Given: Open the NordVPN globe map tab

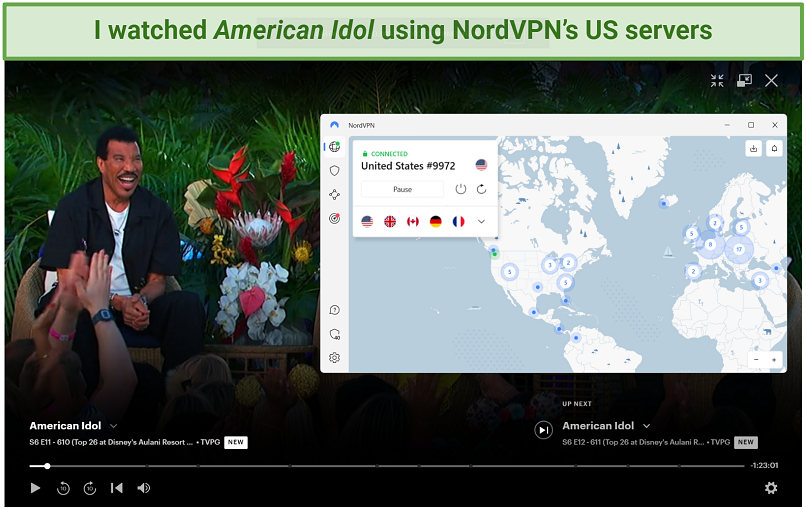Looking at the screenshot, I should (335, 147).
